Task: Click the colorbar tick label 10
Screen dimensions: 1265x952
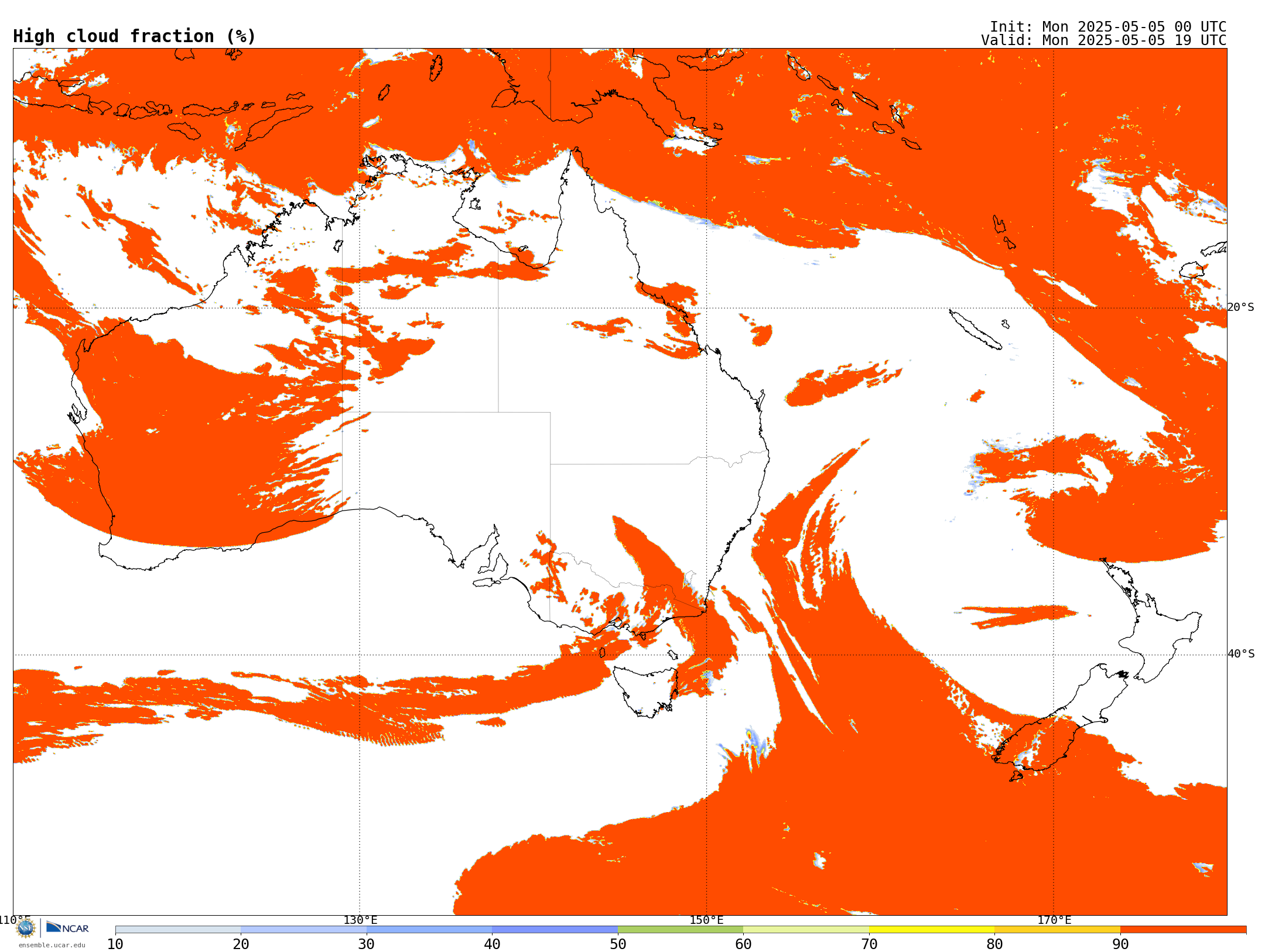Action: pos(115,944)
